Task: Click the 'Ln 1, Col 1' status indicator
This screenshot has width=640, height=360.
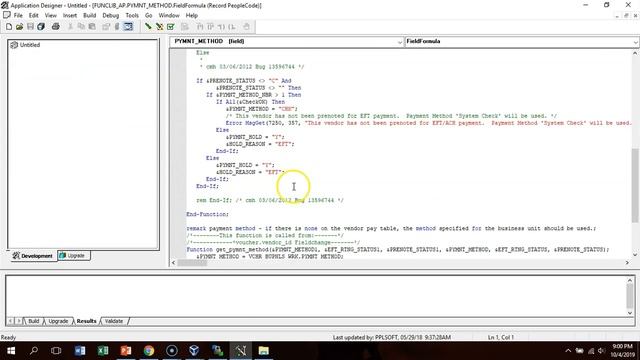Action: click(x=501, y=338)
